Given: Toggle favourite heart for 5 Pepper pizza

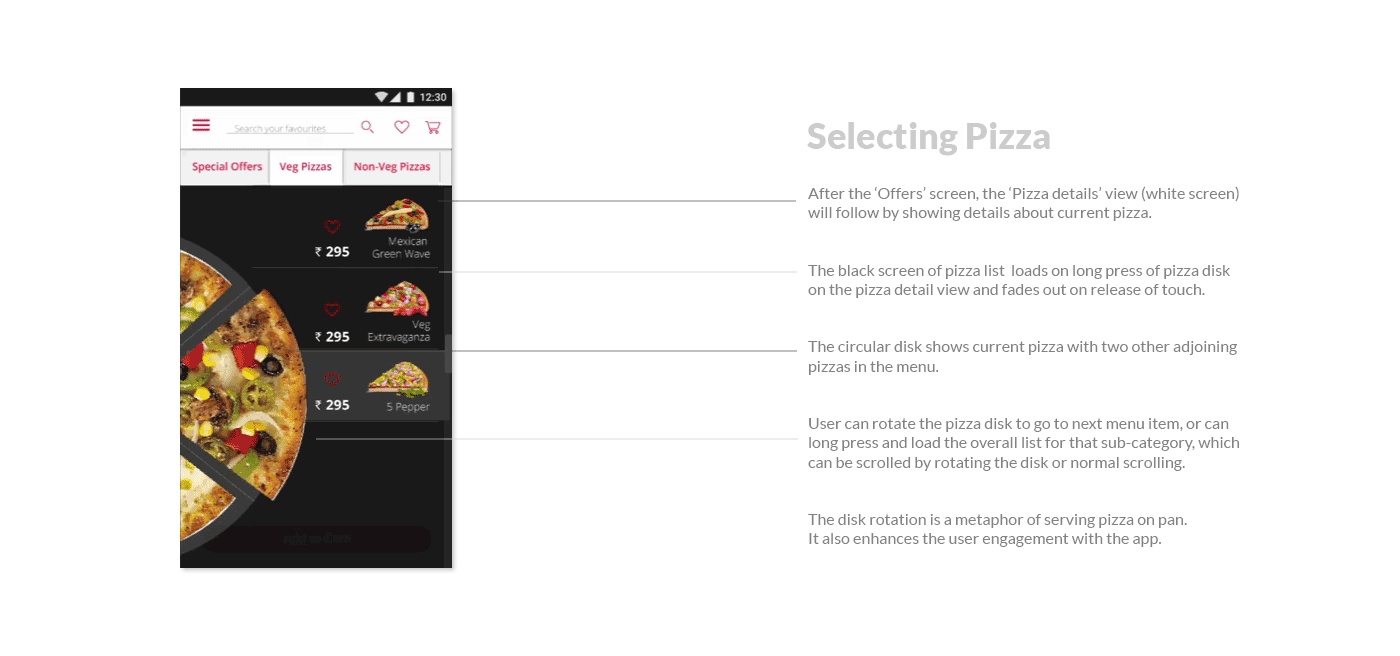Looking at the screenshot, I should [x=332, y=378].
